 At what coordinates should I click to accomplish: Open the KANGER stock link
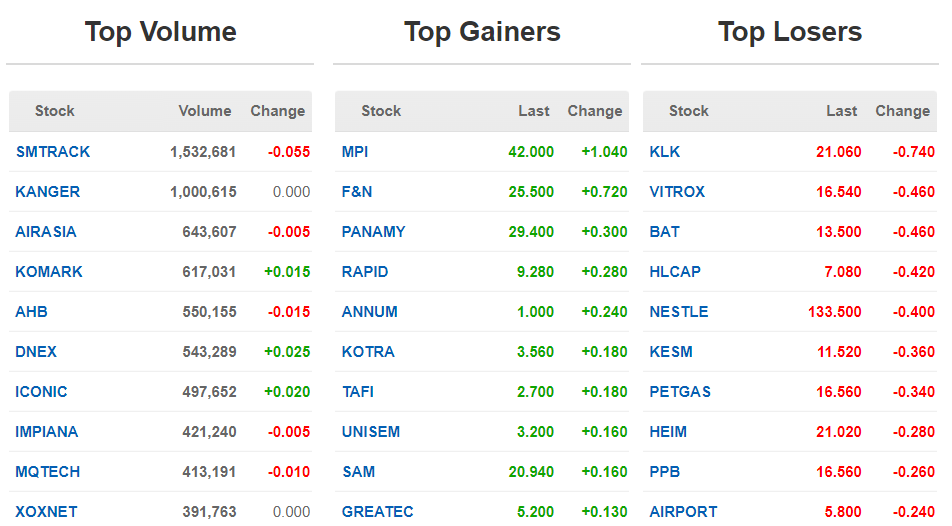(x=47, y=192)
